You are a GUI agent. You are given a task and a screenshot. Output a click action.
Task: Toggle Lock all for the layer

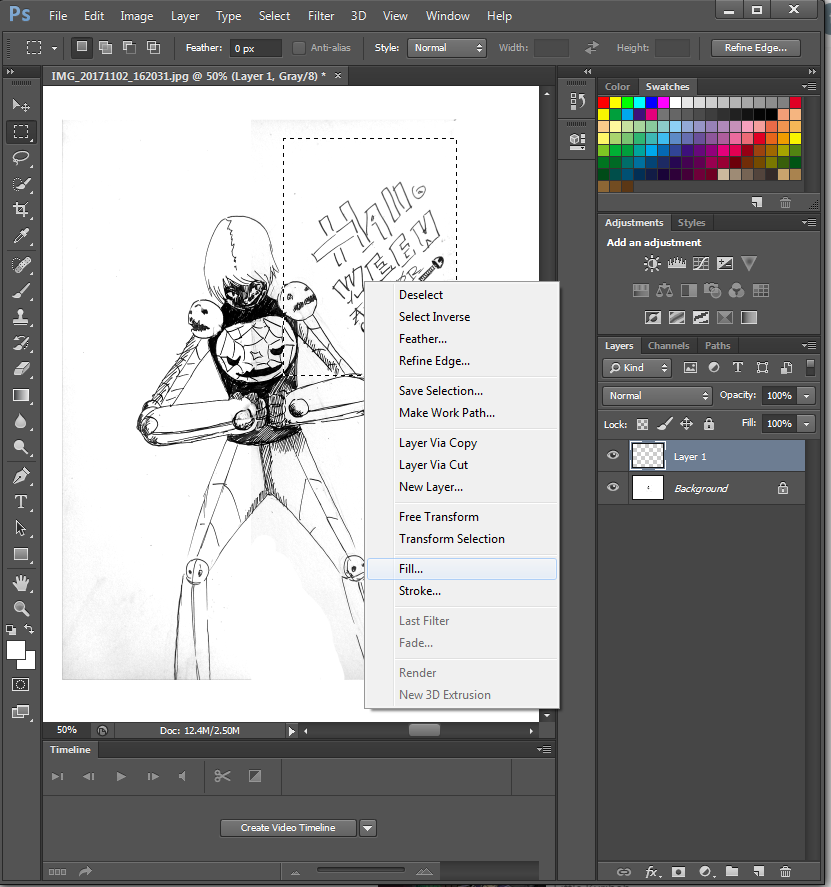pos(709,424)
